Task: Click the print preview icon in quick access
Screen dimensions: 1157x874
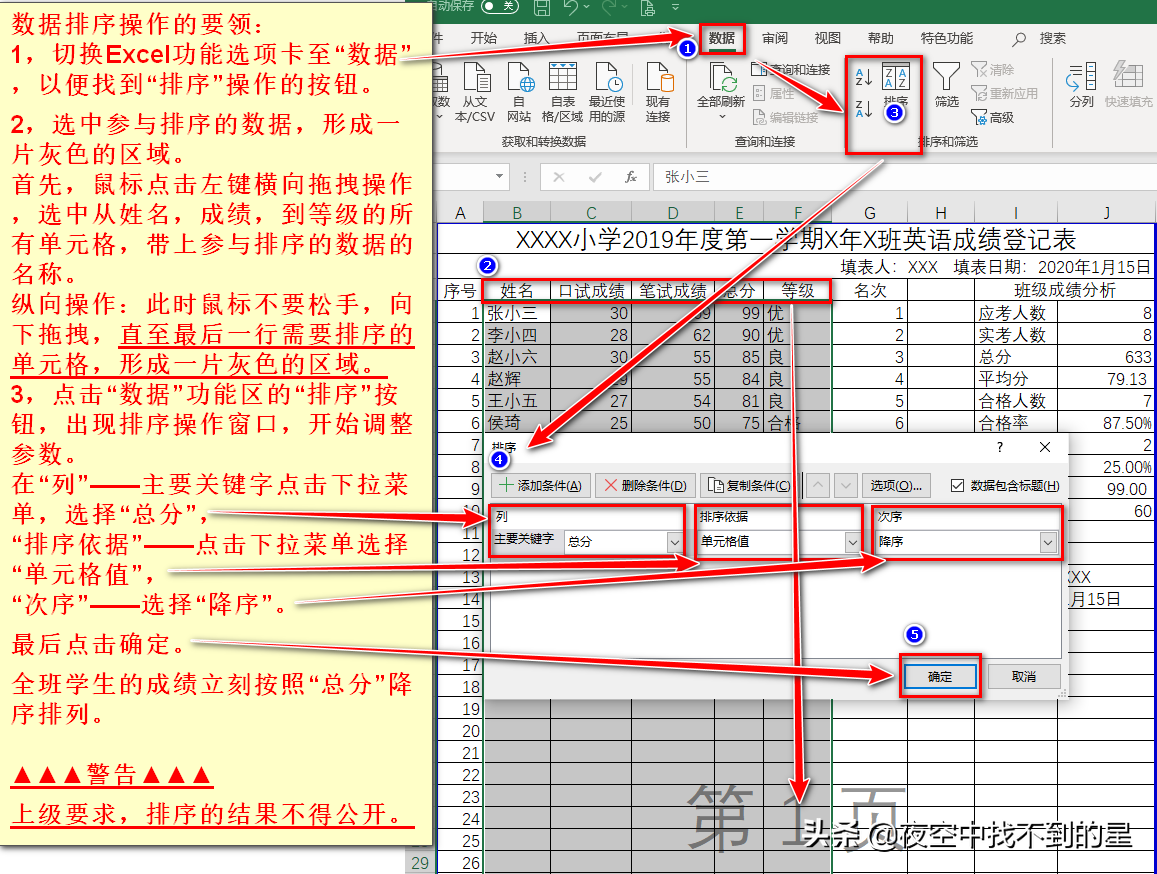Action: pyautogui.click(x=648, y=7)
